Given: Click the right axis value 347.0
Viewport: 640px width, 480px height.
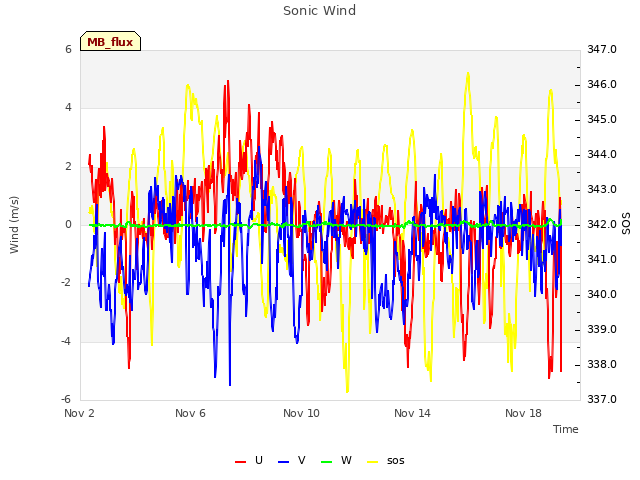Looking at the screenshot, I should click(x=602, y=49).
